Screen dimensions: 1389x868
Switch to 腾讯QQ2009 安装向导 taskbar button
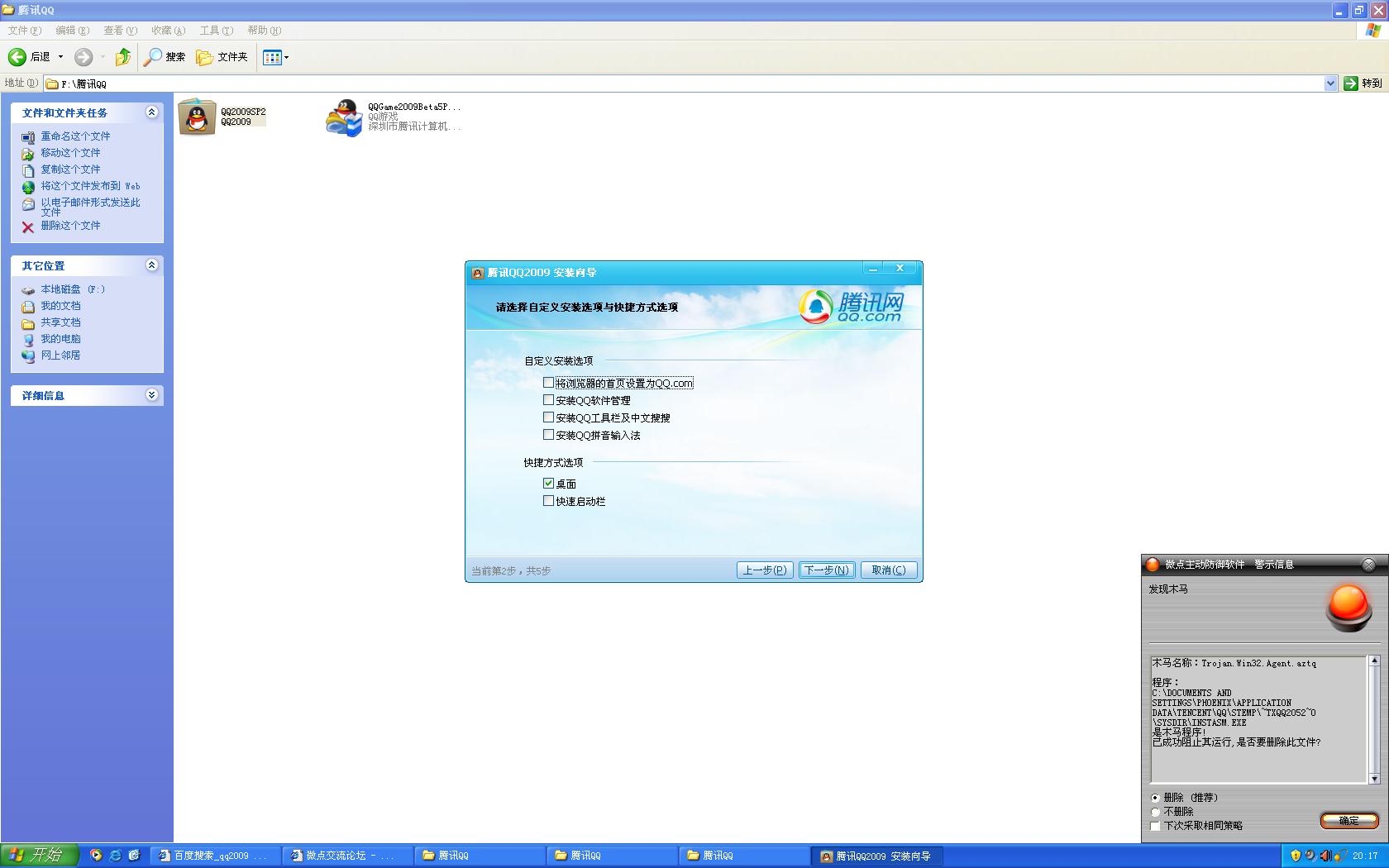click(x=876, y=856)
